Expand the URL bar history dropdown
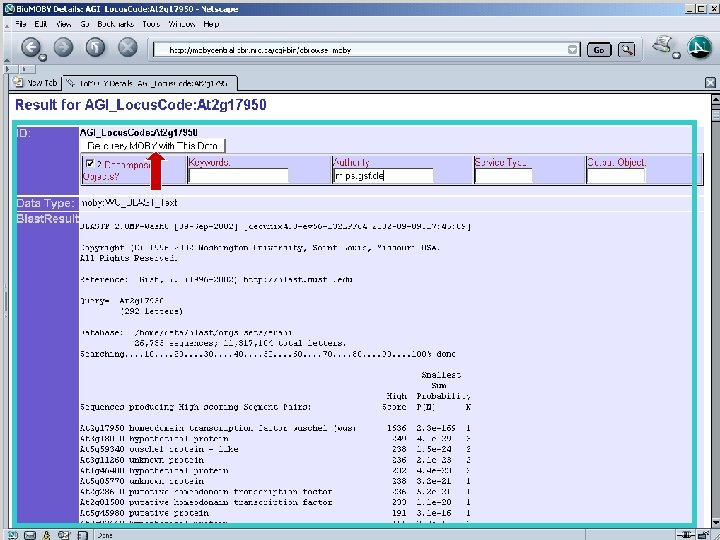 572,50
